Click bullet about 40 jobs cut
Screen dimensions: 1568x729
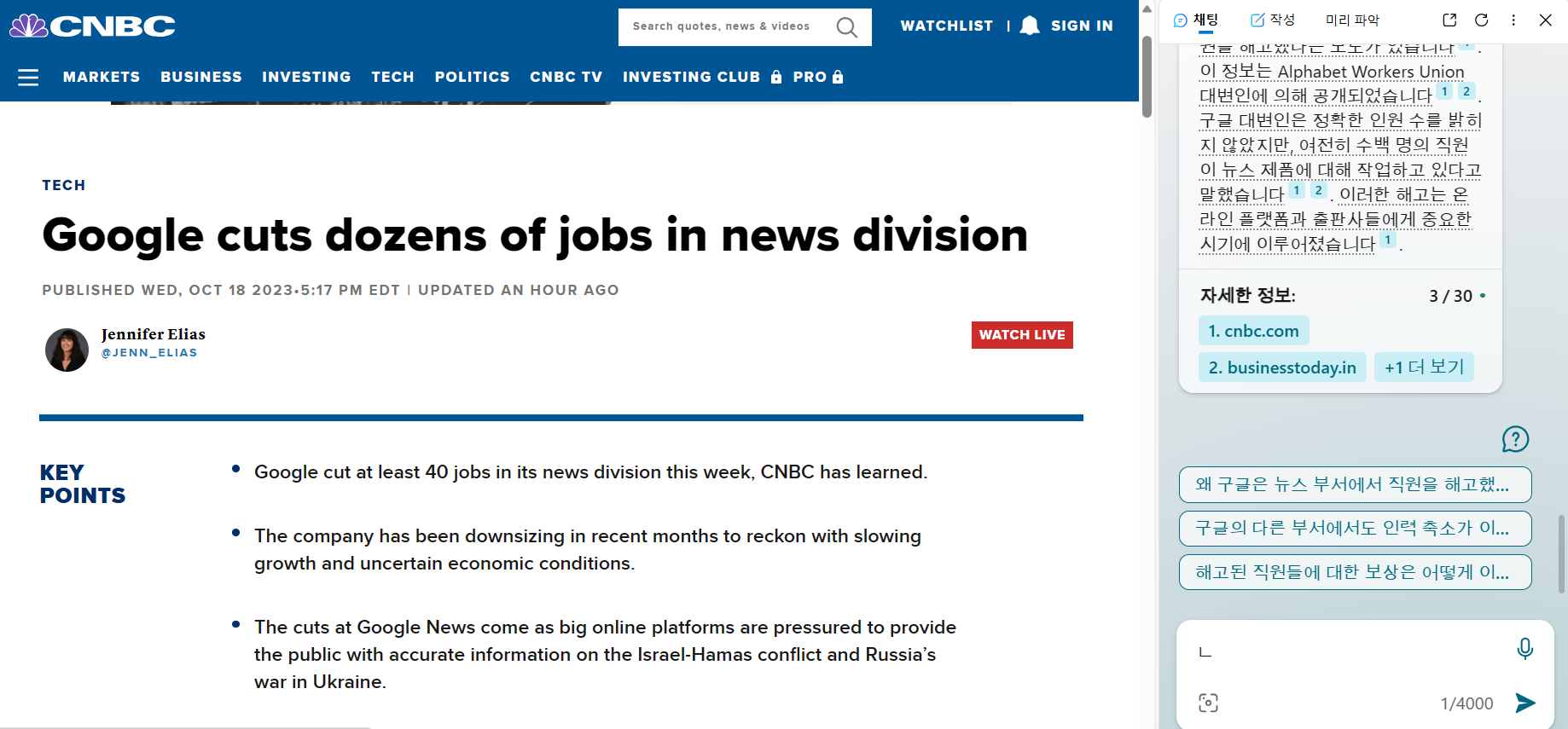pyautogui.click(x=590, y=472)
